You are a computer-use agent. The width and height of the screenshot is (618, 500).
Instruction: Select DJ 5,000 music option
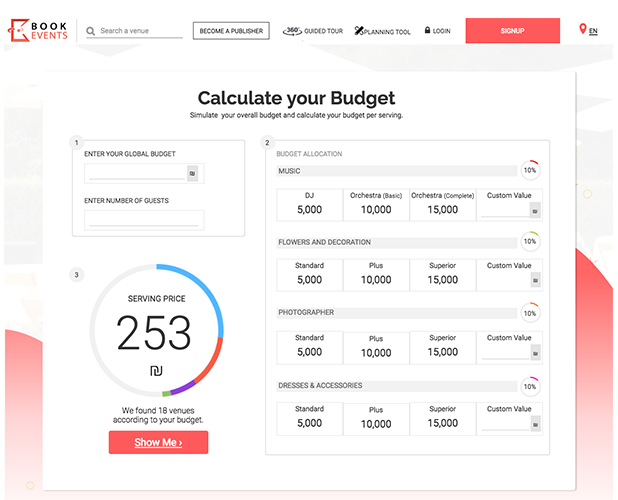pyautogui.click(x=309, y=205)
